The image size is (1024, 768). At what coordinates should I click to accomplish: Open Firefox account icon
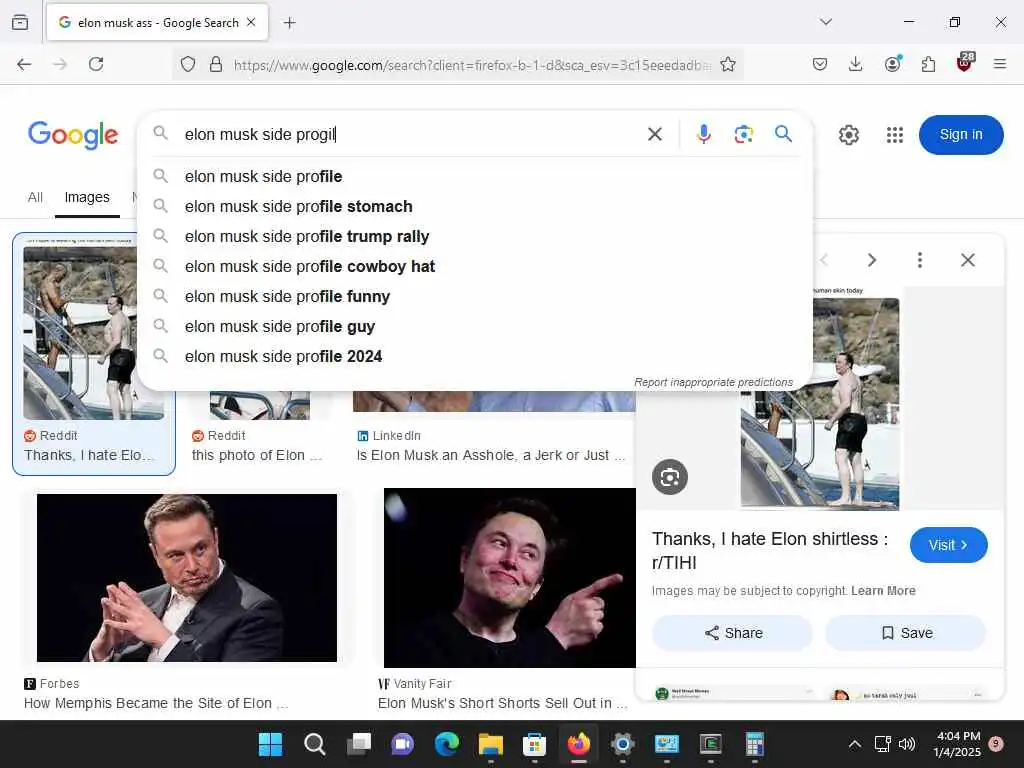892,63
